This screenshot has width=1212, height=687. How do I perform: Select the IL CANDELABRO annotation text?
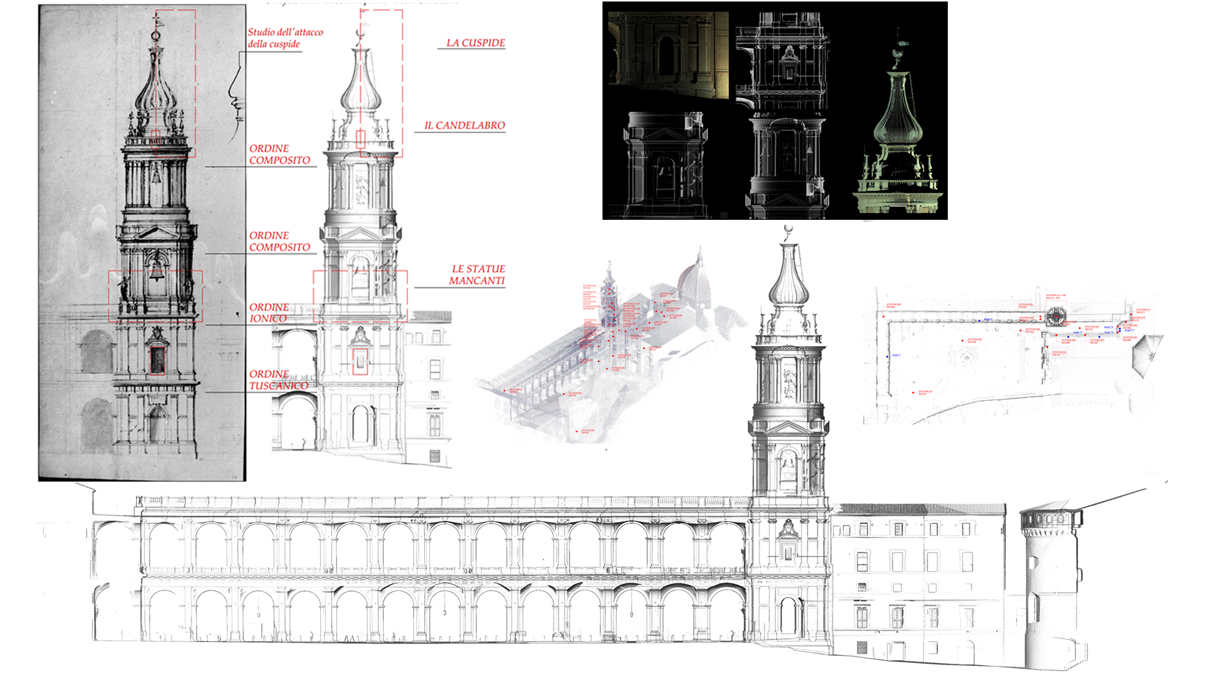tap(464, 126)
